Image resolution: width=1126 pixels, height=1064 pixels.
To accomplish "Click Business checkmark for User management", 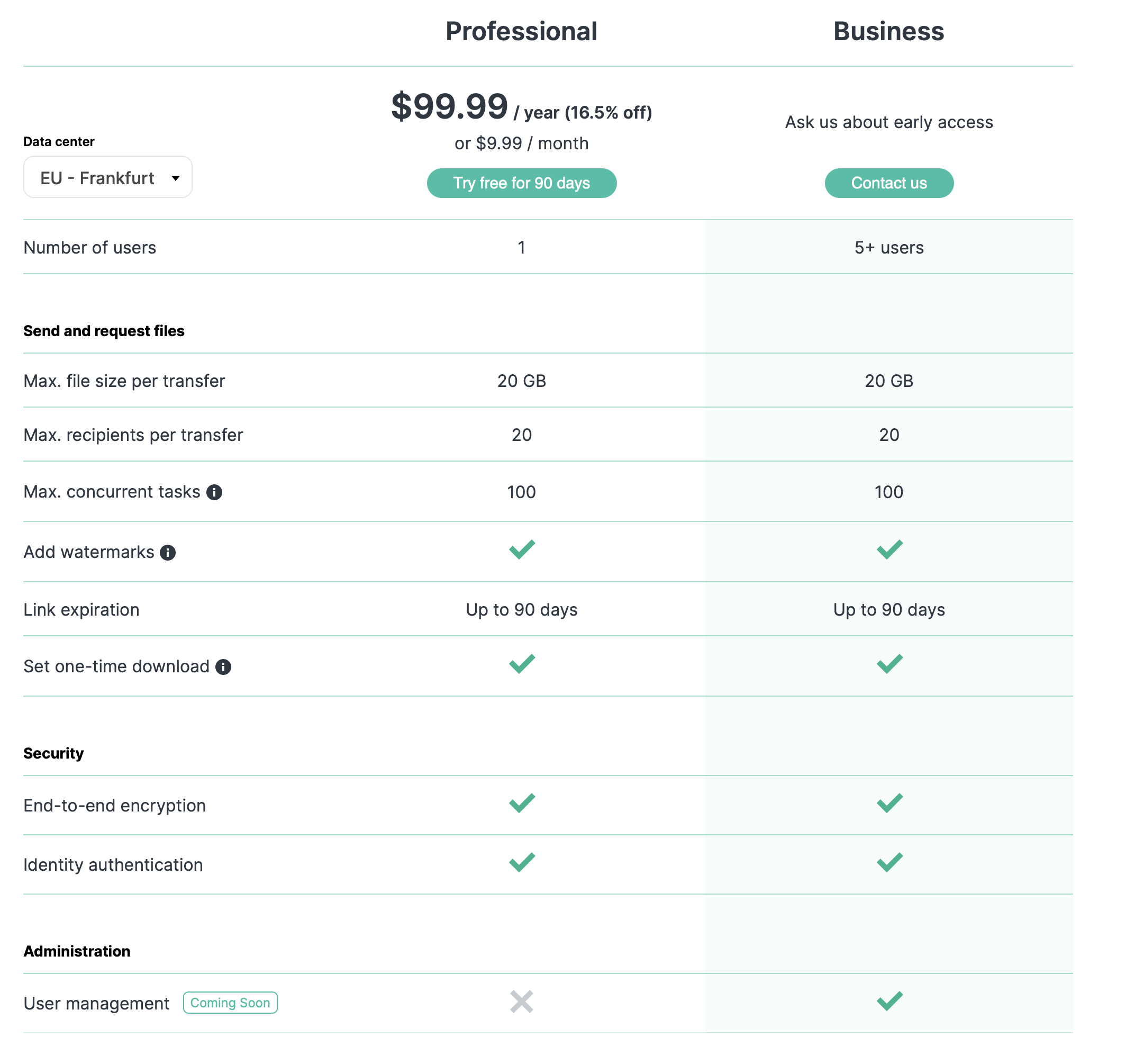I will pyautogui.click(x=889, y=1001).
